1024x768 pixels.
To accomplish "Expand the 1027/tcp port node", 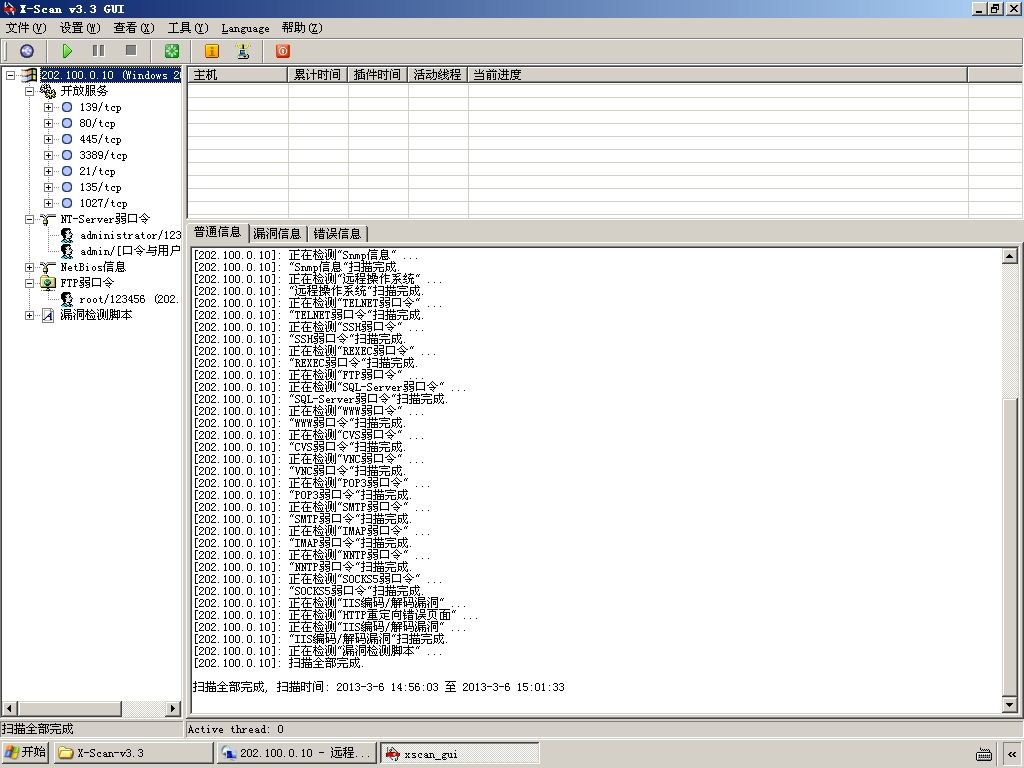I will (x=48, y=203).
